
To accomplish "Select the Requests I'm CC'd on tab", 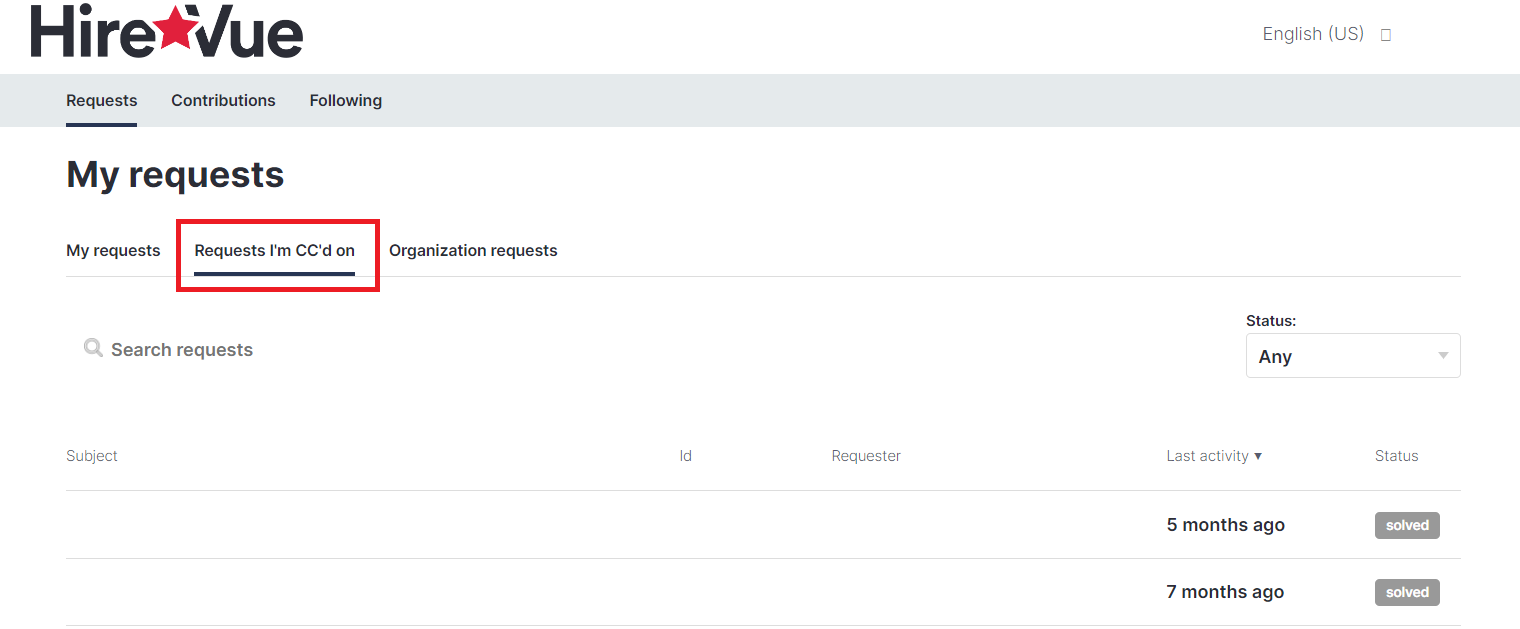I will point(274,250).
